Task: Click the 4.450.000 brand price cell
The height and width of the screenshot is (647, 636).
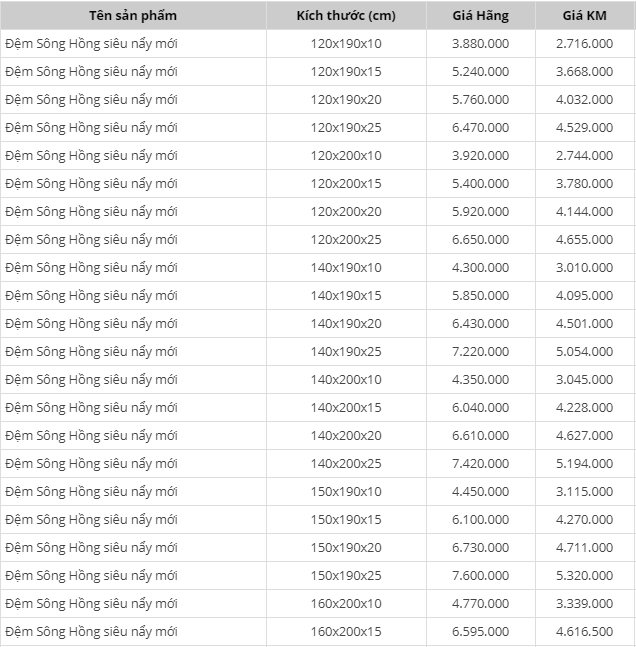Action: [x=480, y=492]
